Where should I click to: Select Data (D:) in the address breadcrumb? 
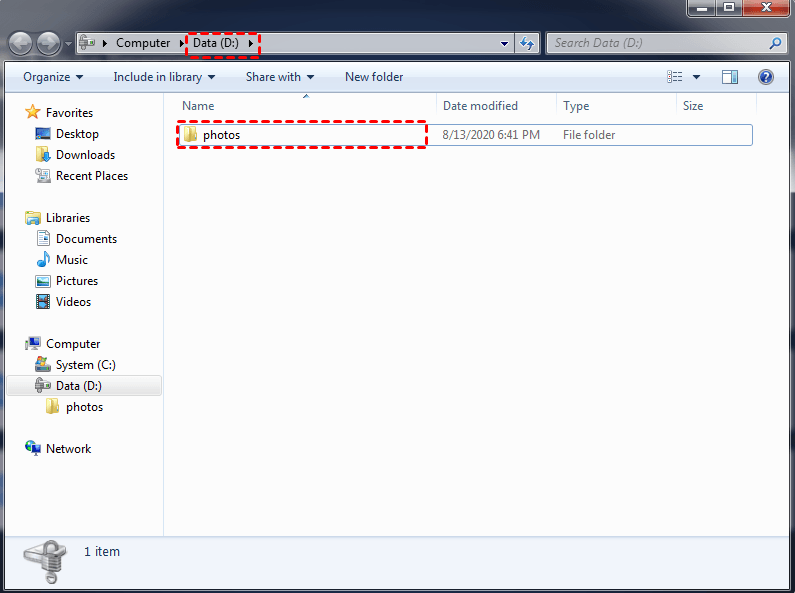[x=215, y=43]
